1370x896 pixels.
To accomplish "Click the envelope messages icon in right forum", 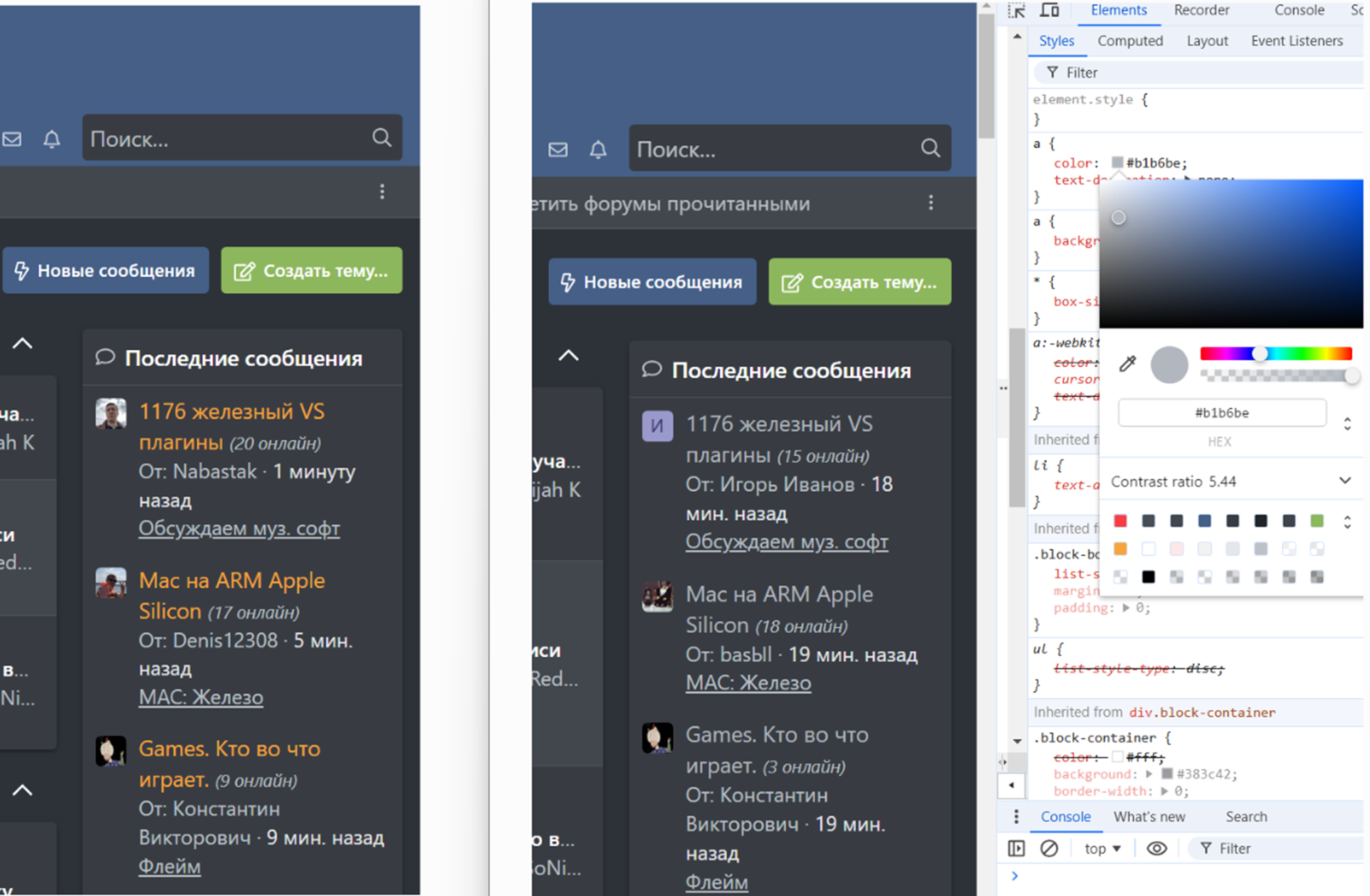I will pyautogui.click(x=558, y=149).
